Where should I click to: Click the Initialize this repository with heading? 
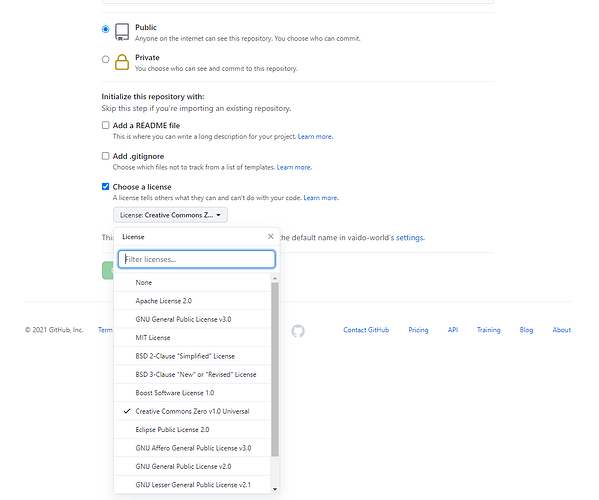pos(153,97)
